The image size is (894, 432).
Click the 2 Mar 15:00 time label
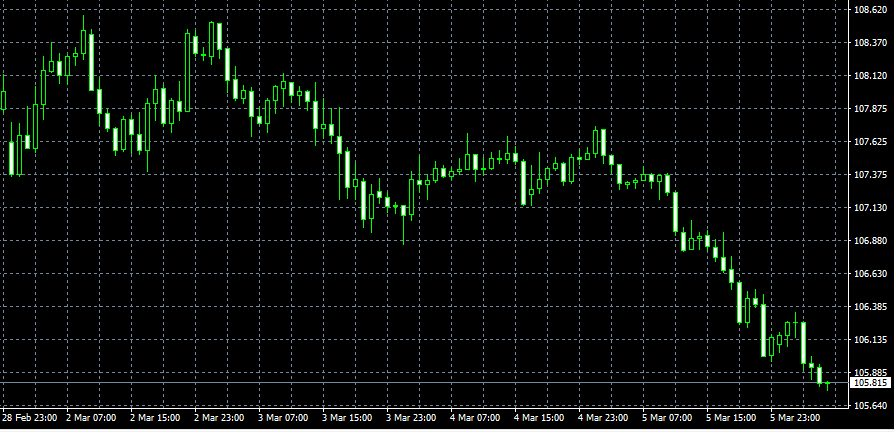click(155, 418)
